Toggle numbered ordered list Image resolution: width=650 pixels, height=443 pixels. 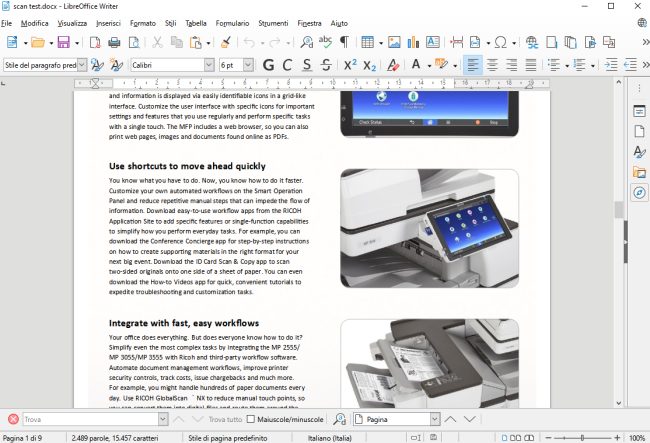[579, 65]
